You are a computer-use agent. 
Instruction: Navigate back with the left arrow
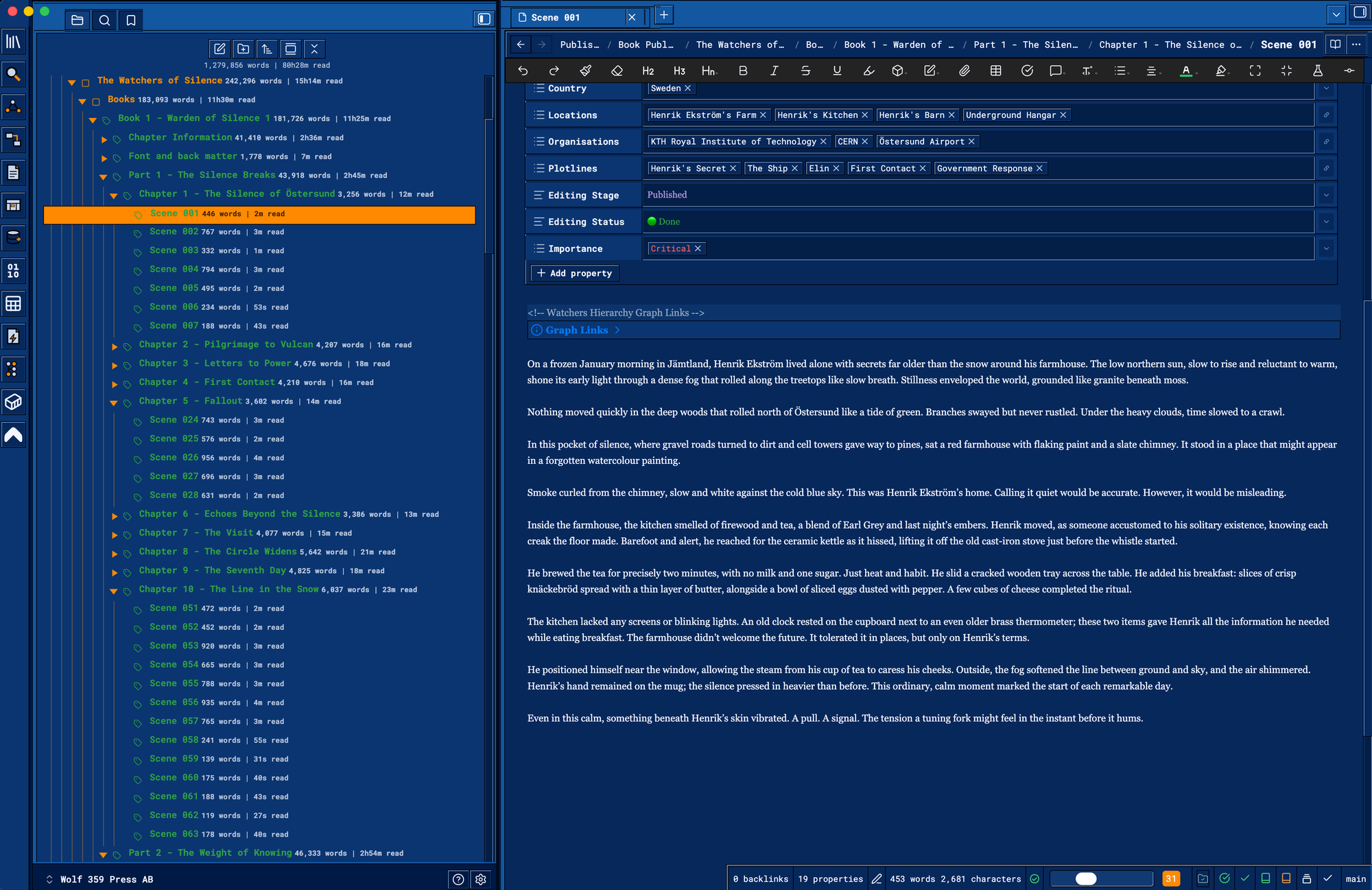(x=521, y=45)
